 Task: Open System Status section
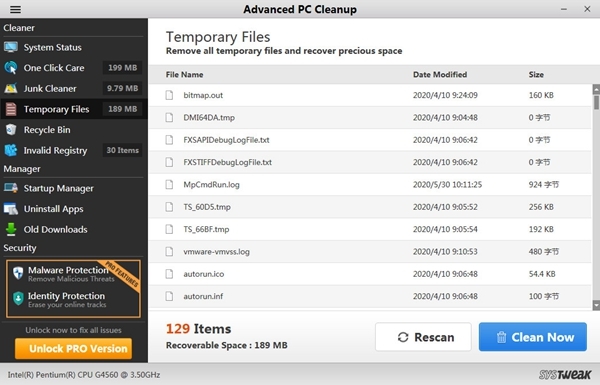point(52,47)
